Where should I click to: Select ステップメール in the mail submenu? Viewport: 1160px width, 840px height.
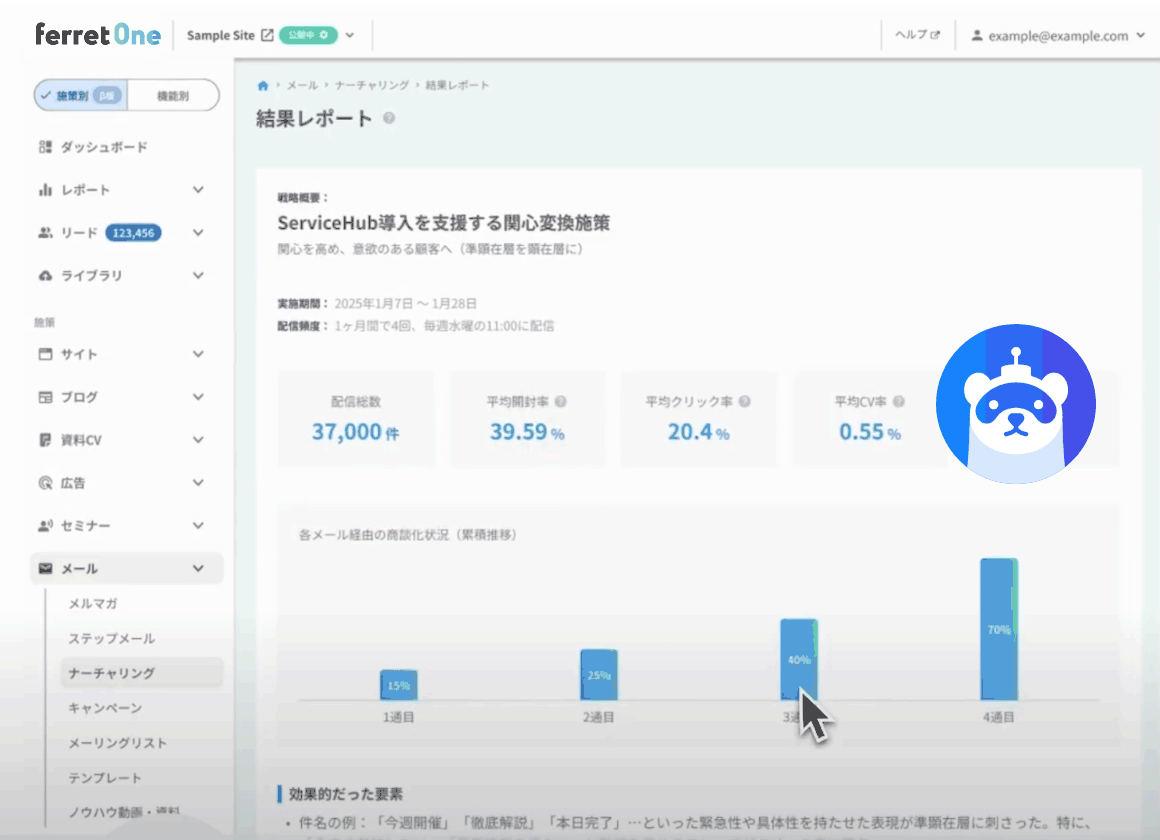(x=111, y=638)
